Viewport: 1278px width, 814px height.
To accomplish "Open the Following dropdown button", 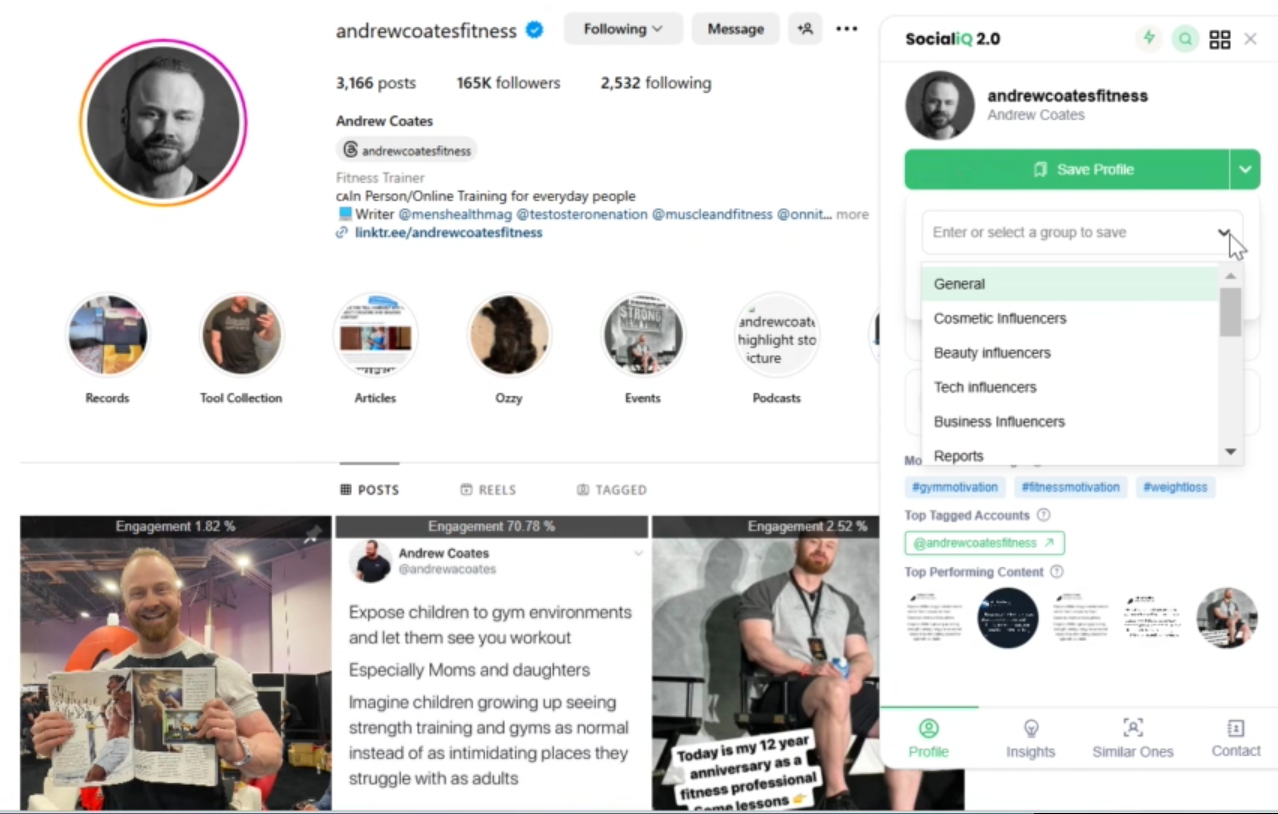I will pyautogui.click(x=623, y=29).
